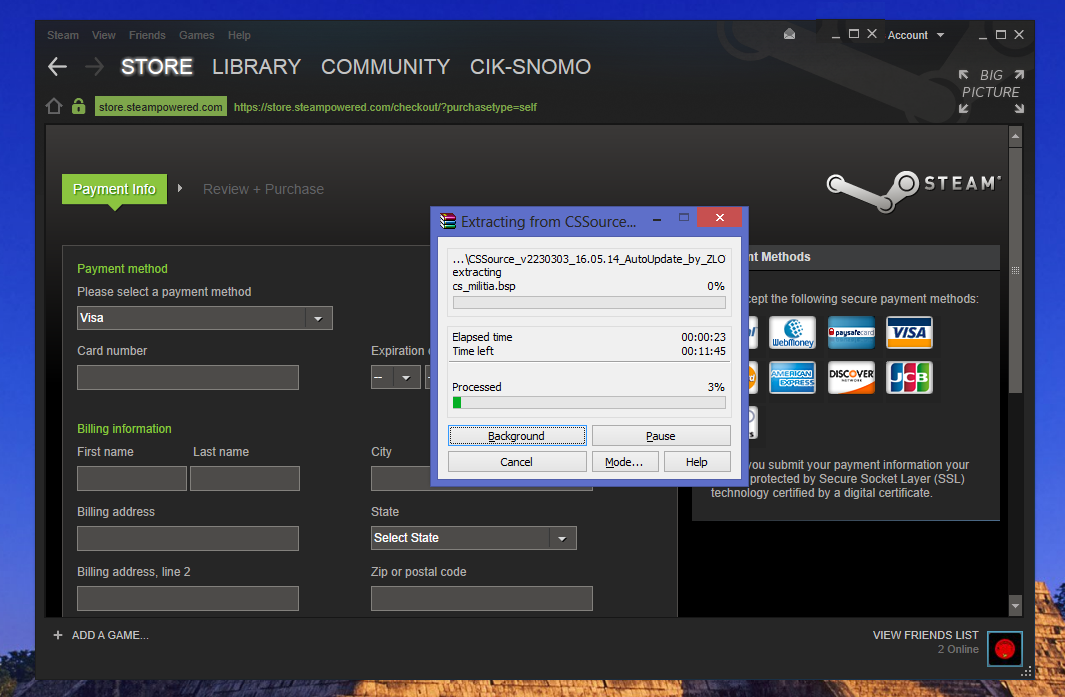Click the green padlock security icon

click(79, 106)
